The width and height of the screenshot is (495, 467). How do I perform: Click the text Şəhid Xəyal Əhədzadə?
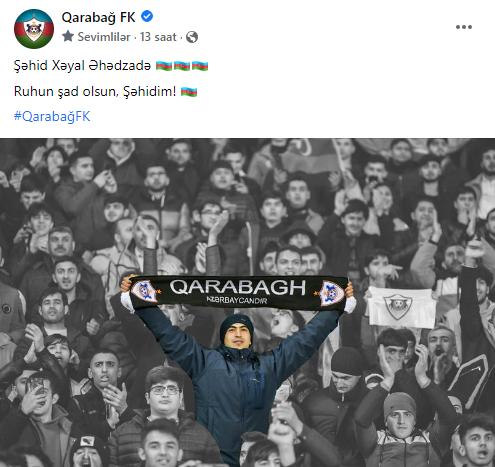(x=82, y=66)
